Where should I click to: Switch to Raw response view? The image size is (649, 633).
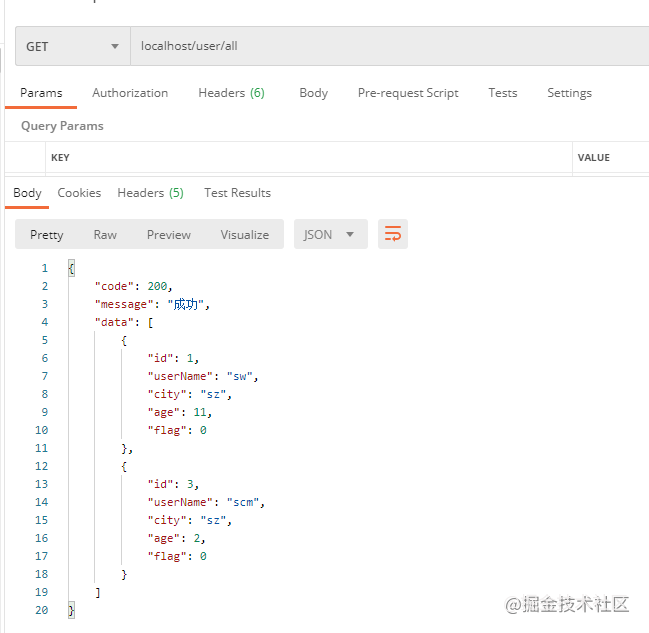tap(105, 234)
